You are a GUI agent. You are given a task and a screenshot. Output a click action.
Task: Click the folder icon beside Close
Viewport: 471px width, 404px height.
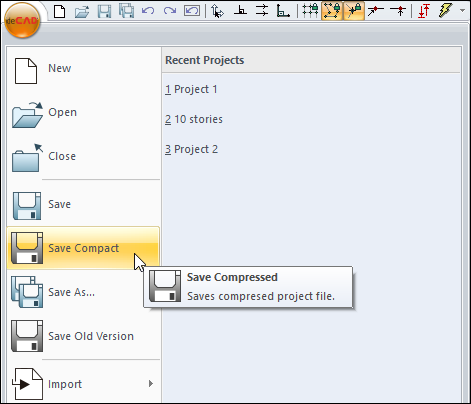(x=27, y=158)
